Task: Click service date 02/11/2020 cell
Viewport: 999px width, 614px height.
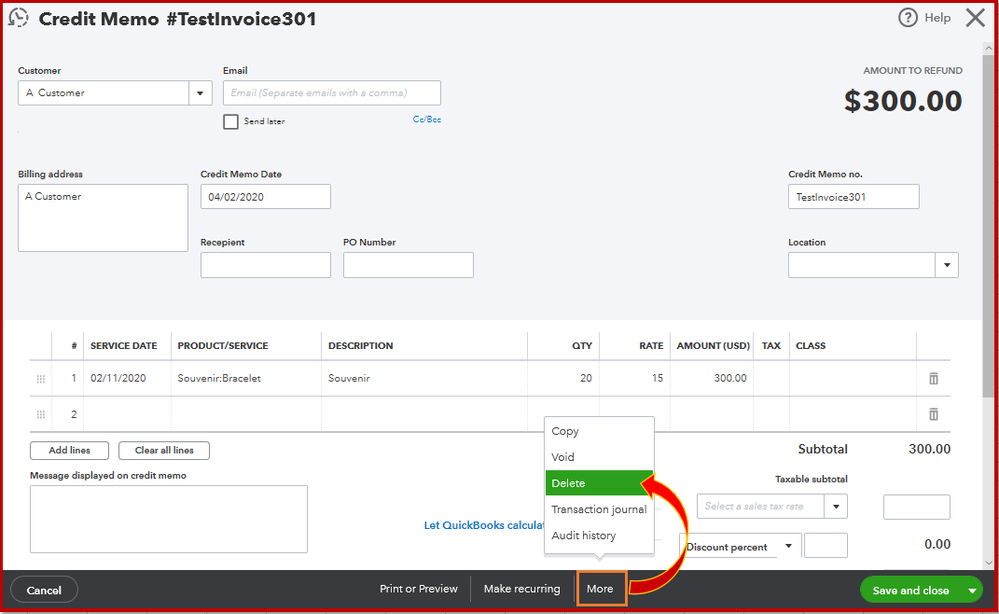Action: pos(127,378)
